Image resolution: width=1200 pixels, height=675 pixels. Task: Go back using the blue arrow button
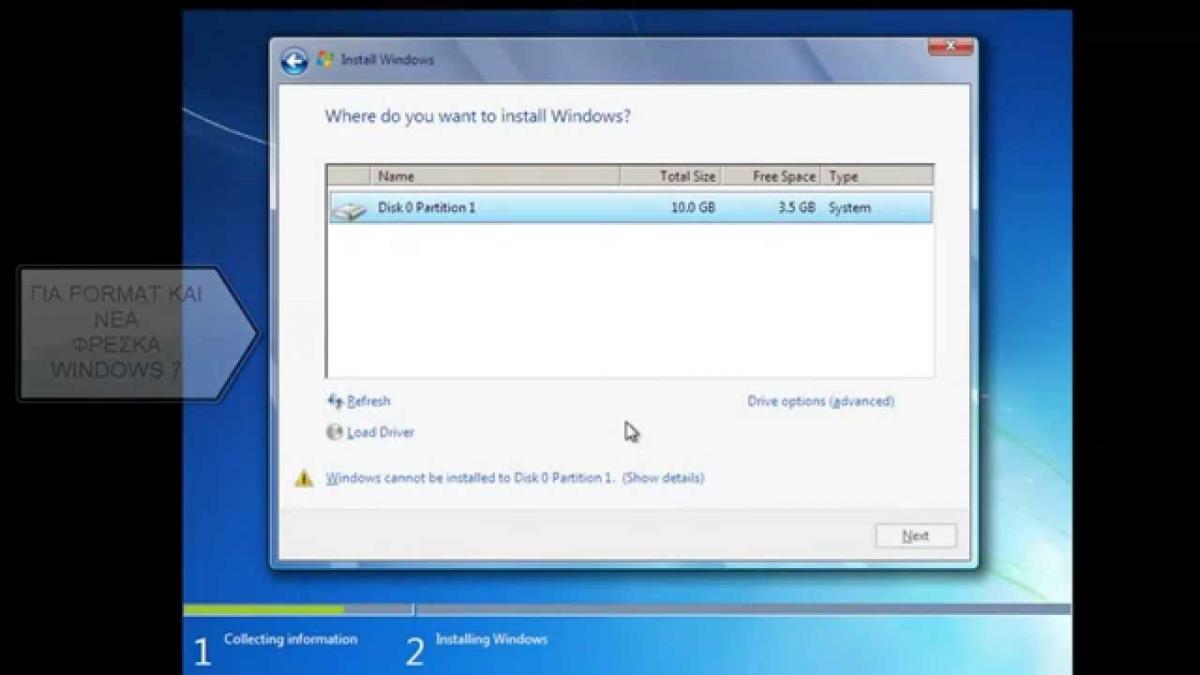294,61
